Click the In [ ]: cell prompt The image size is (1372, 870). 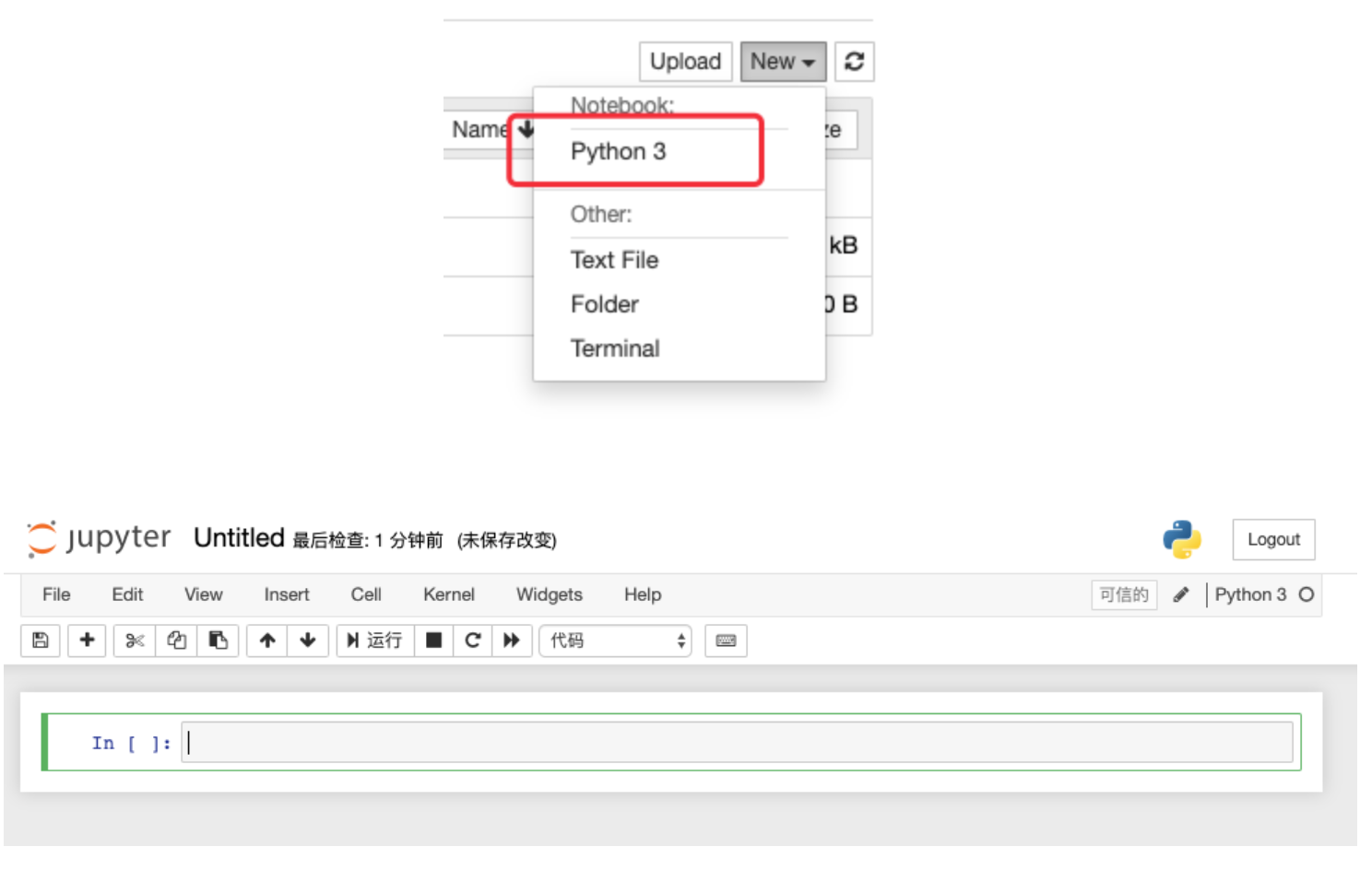[131, 743]
